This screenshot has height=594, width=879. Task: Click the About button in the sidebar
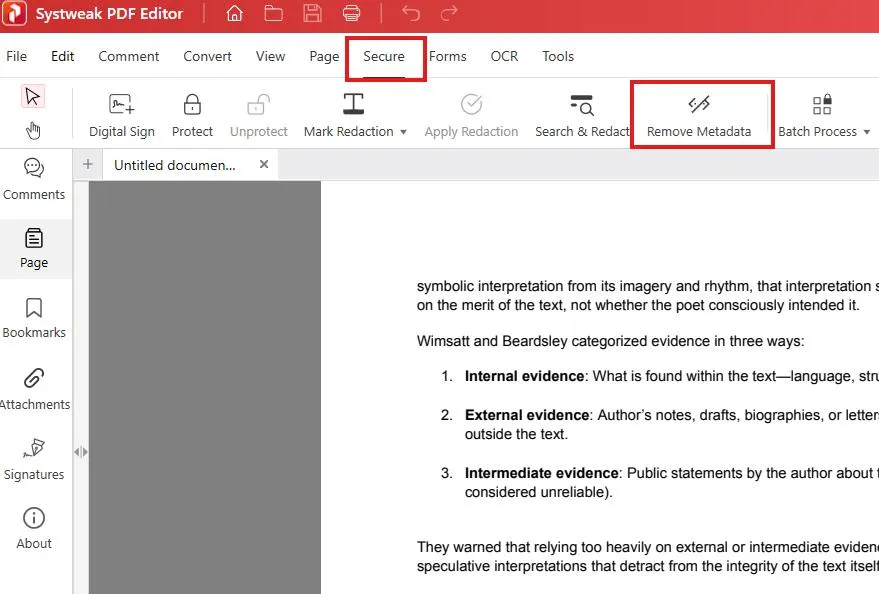click(34, 528)
